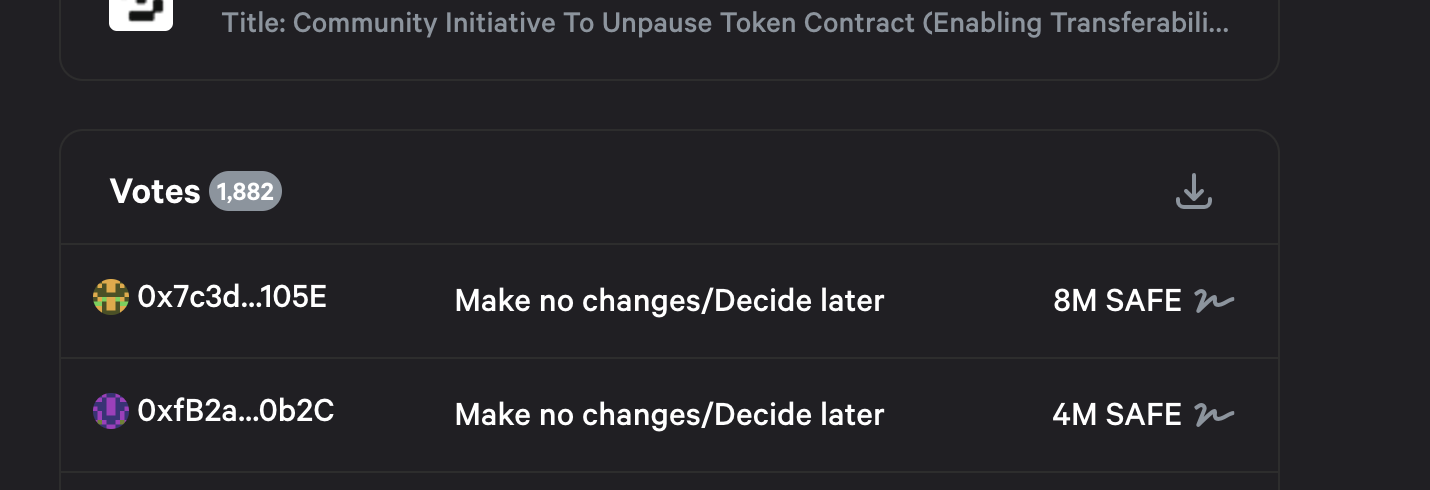
Task: Click the space logo above Votes
Action: [x=141, y=13]
